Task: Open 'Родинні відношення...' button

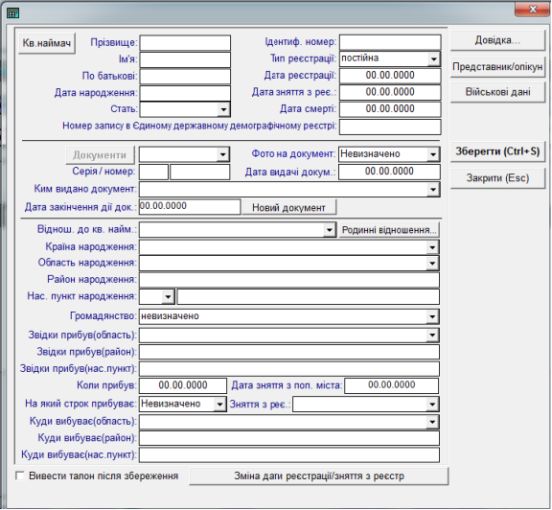Action: pos(389,230)
